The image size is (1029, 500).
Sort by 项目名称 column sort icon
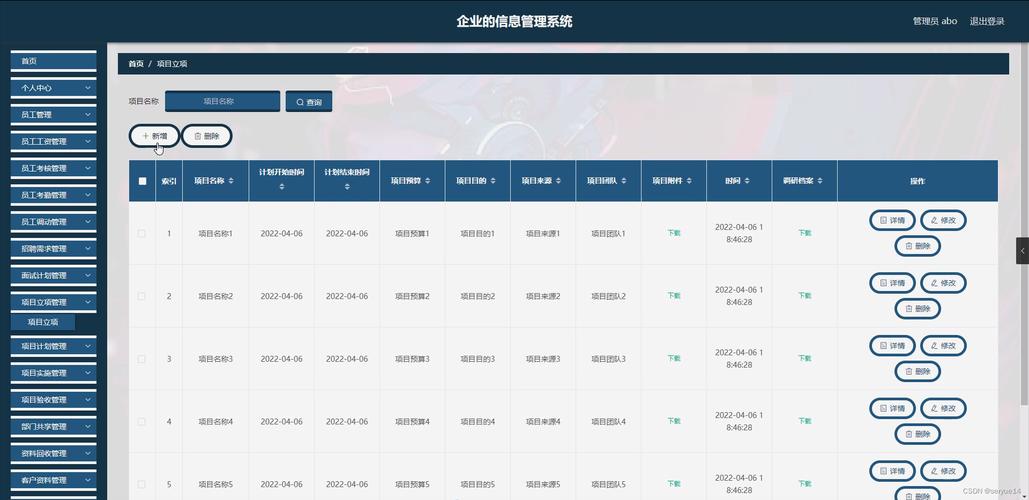[x=231, y=180]
